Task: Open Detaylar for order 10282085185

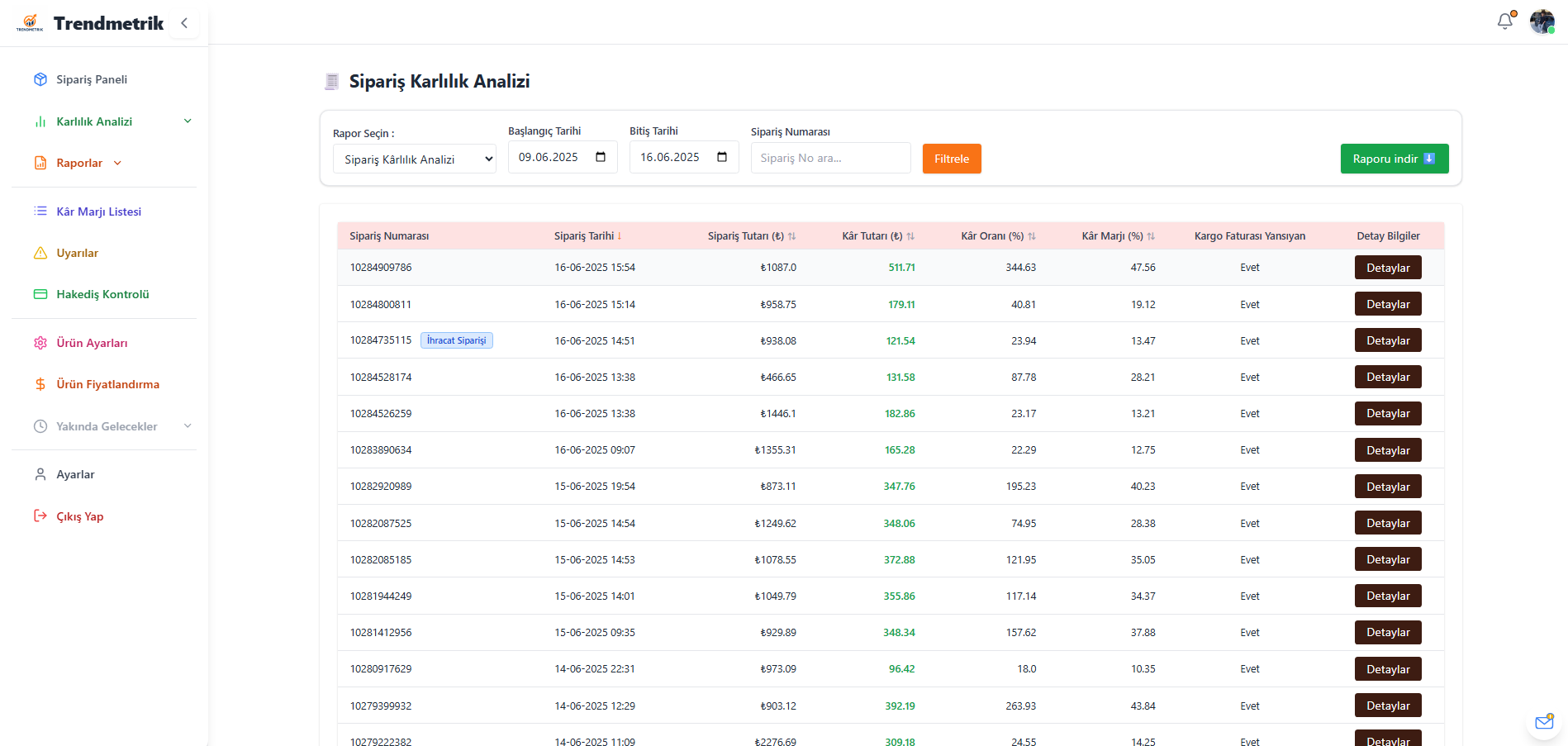Action: (1388, 559)
